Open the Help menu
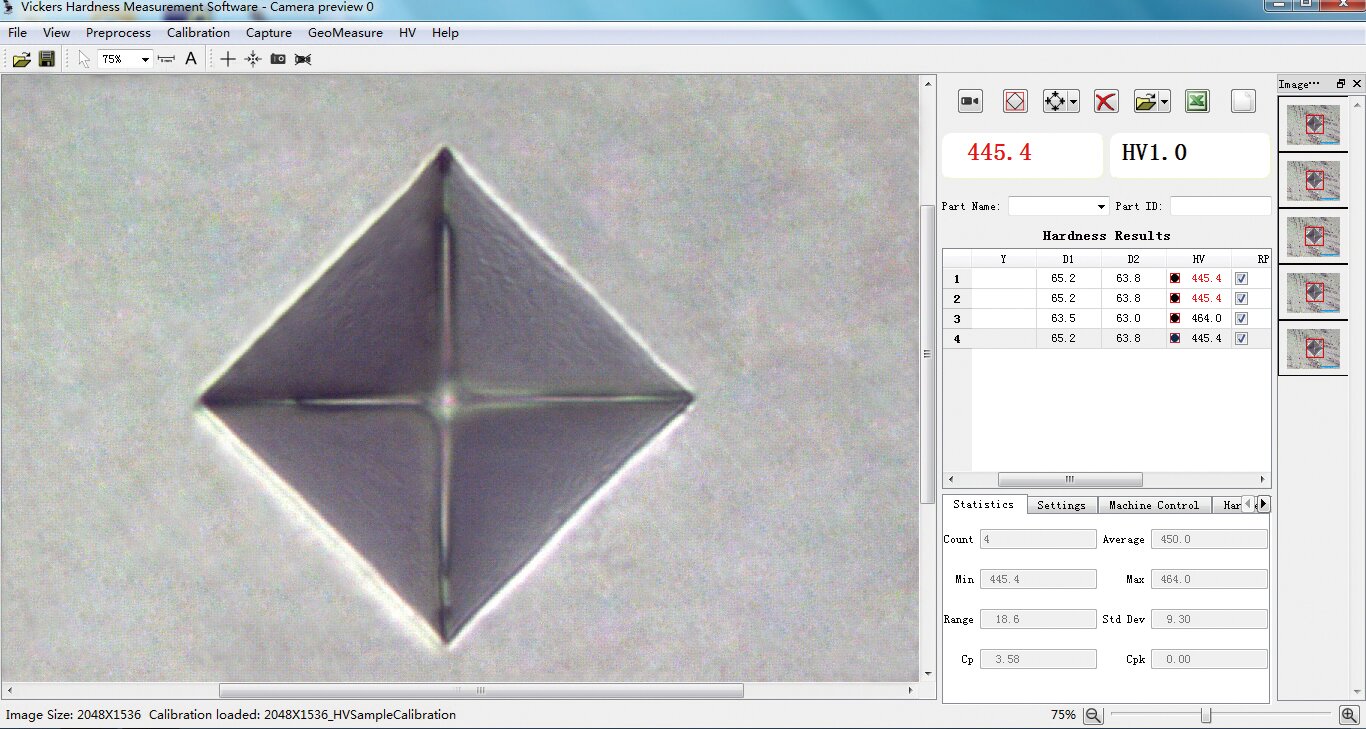Viewport: 1366px width, 729px height. point(445,33)
